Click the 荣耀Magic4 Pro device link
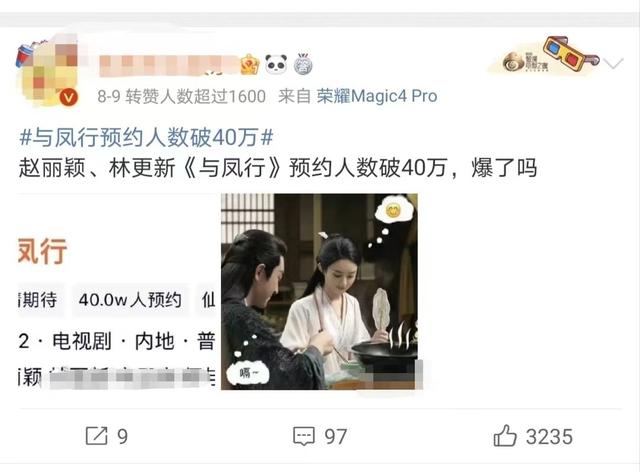640x472 pixels. [x=377, y=96]
